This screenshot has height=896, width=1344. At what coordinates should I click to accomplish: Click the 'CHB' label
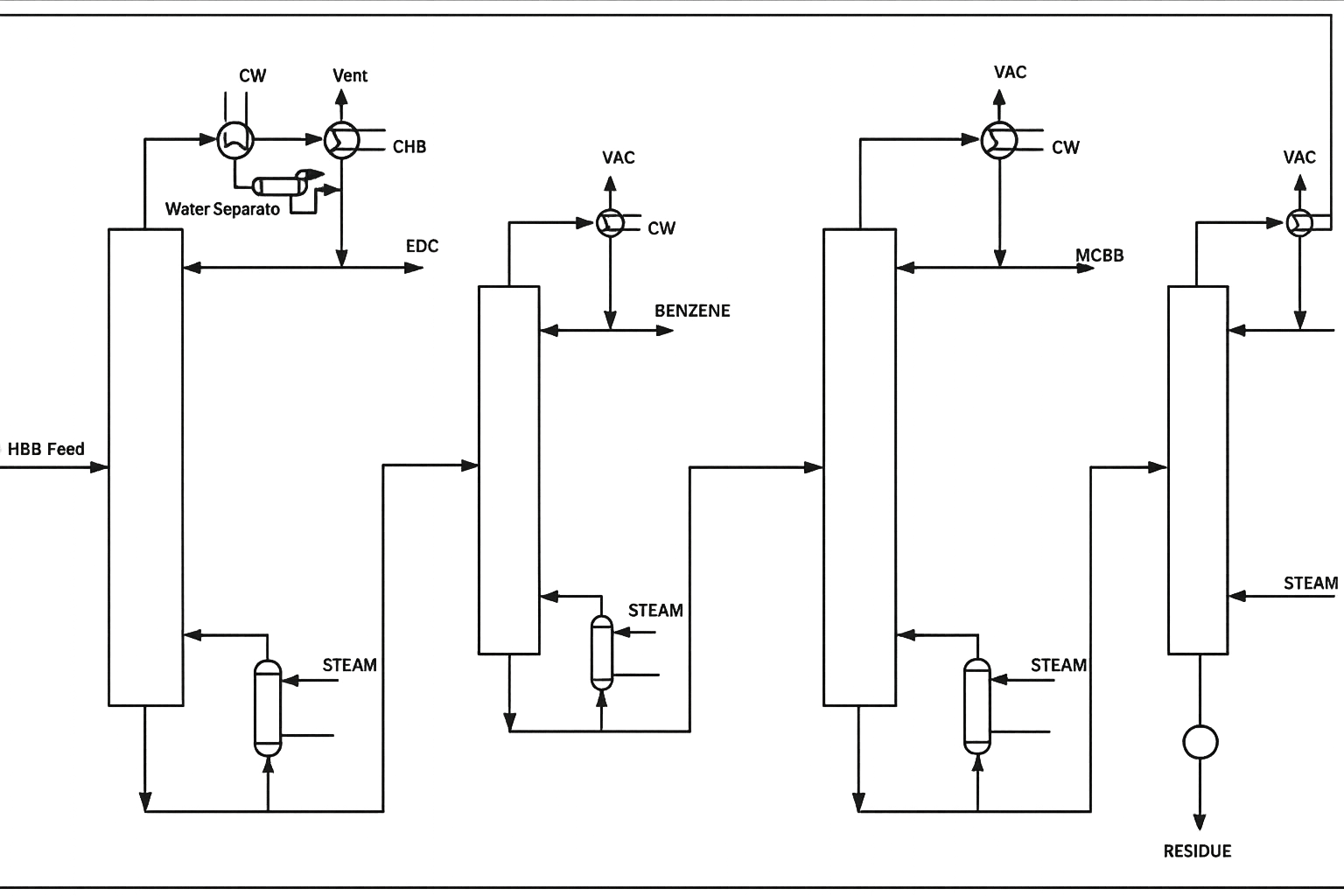409,147
